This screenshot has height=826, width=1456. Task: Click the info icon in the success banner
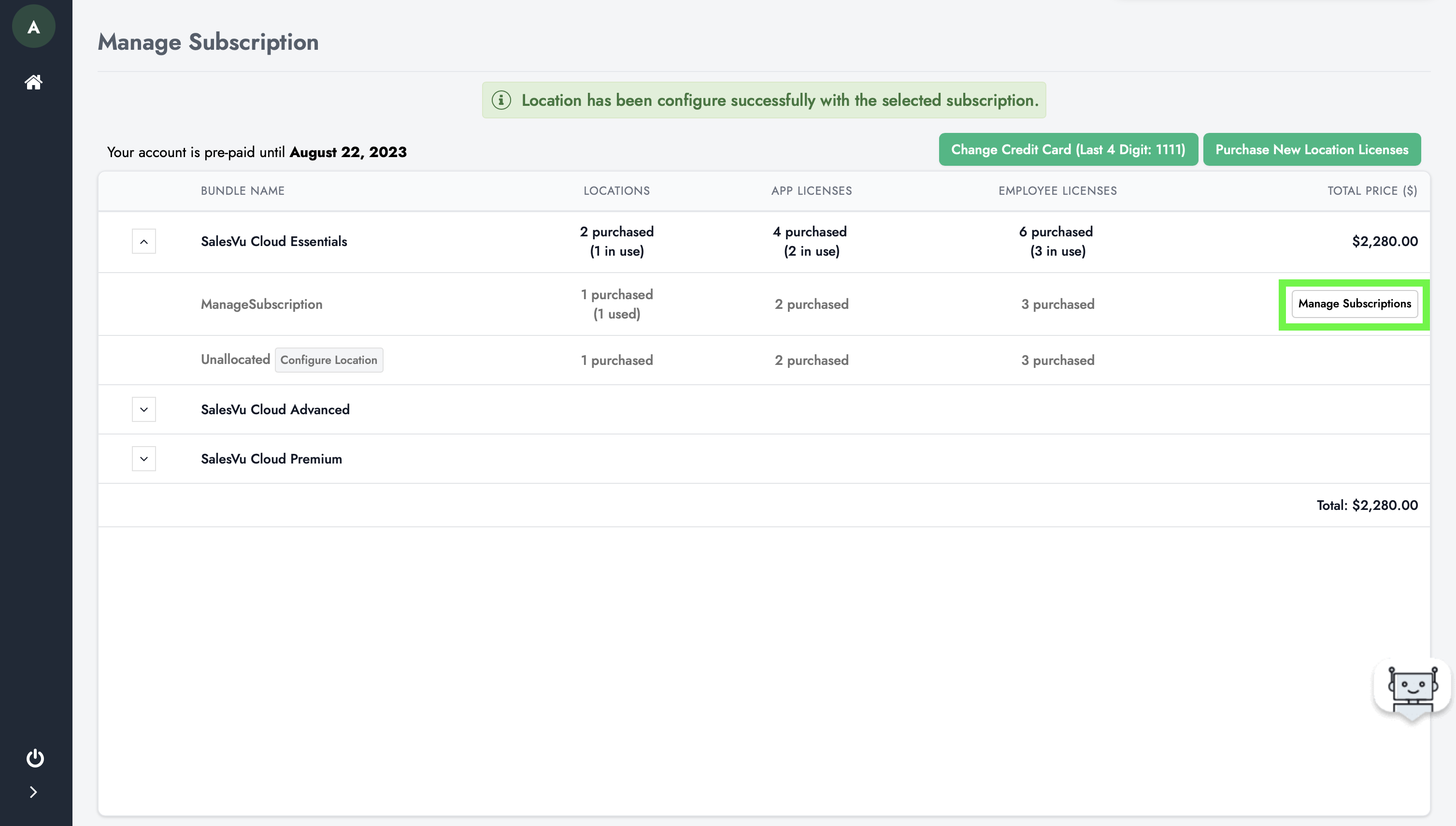click(x=501, y=100)
